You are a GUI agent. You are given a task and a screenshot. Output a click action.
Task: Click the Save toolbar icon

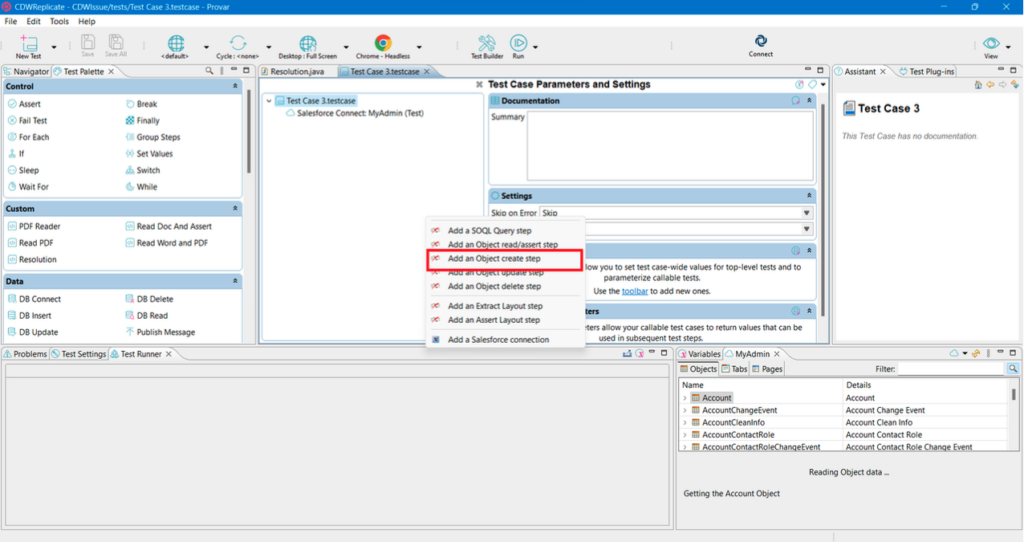(x=88, y=42)
